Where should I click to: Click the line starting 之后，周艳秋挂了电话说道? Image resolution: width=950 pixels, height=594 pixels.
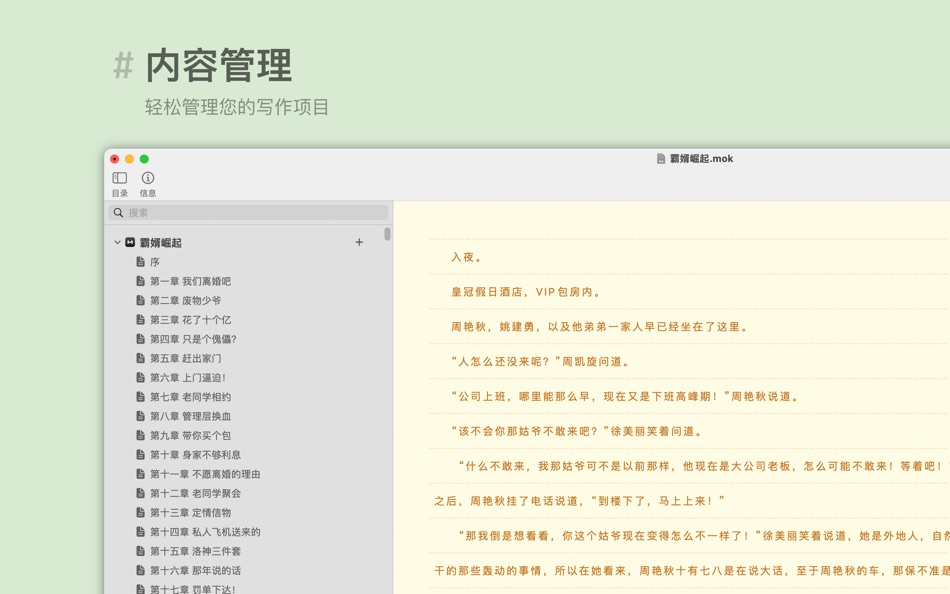click(579, 501)
